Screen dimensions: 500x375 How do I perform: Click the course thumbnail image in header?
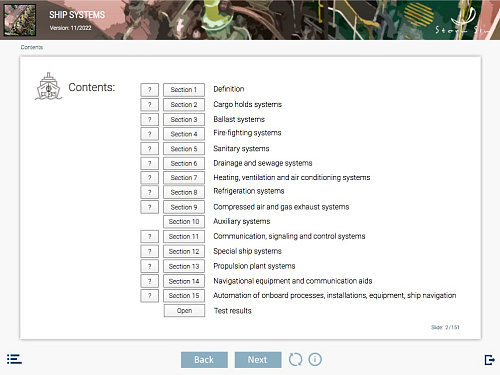[x=20, y=20]
